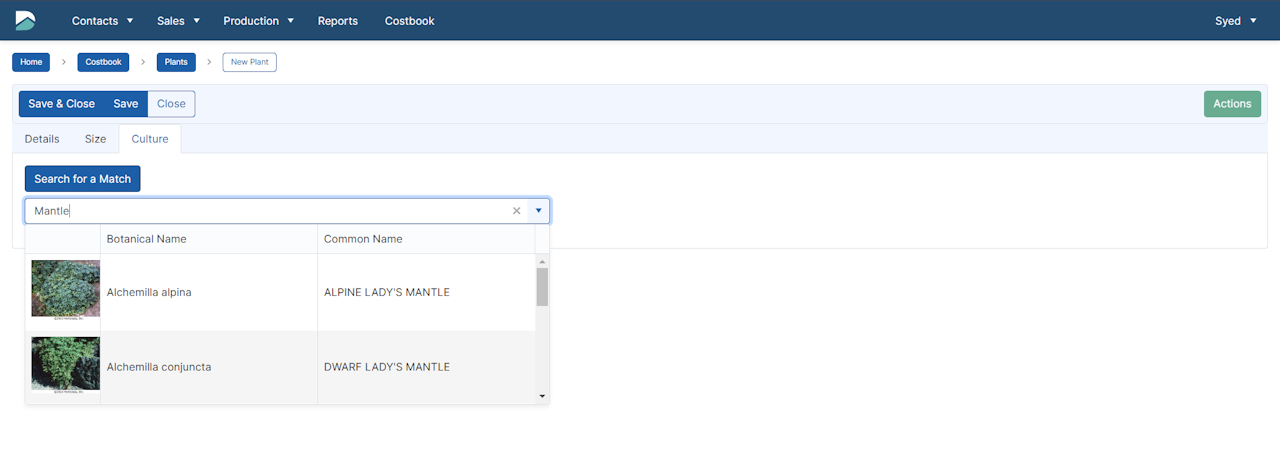
Task: Expand the plant search dropdown arrow
Action: pos(538,211)
